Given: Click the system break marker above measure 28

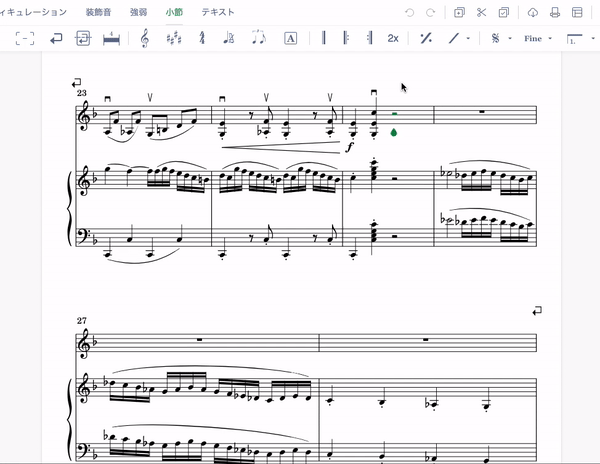Looking at the screenshot, I should (537, 311).
